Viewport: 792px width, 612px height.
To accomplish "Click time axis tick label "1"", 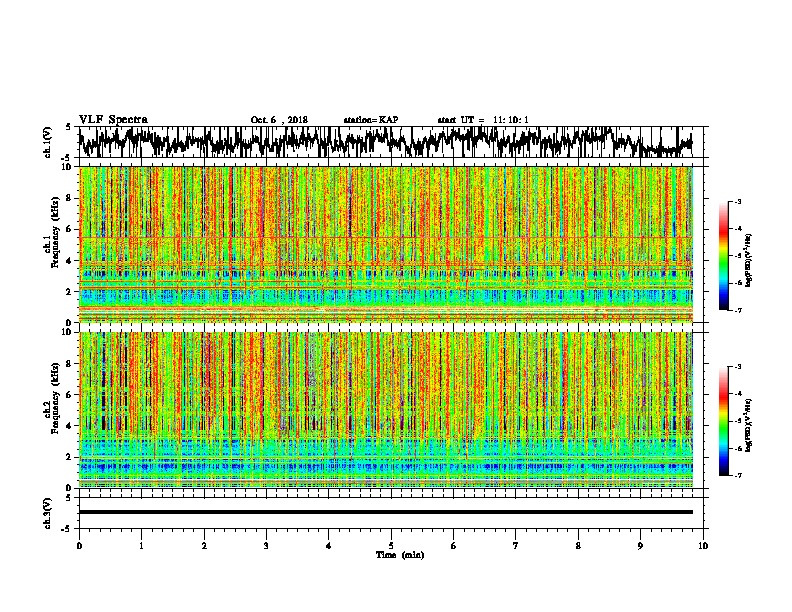I will (142, 546).
